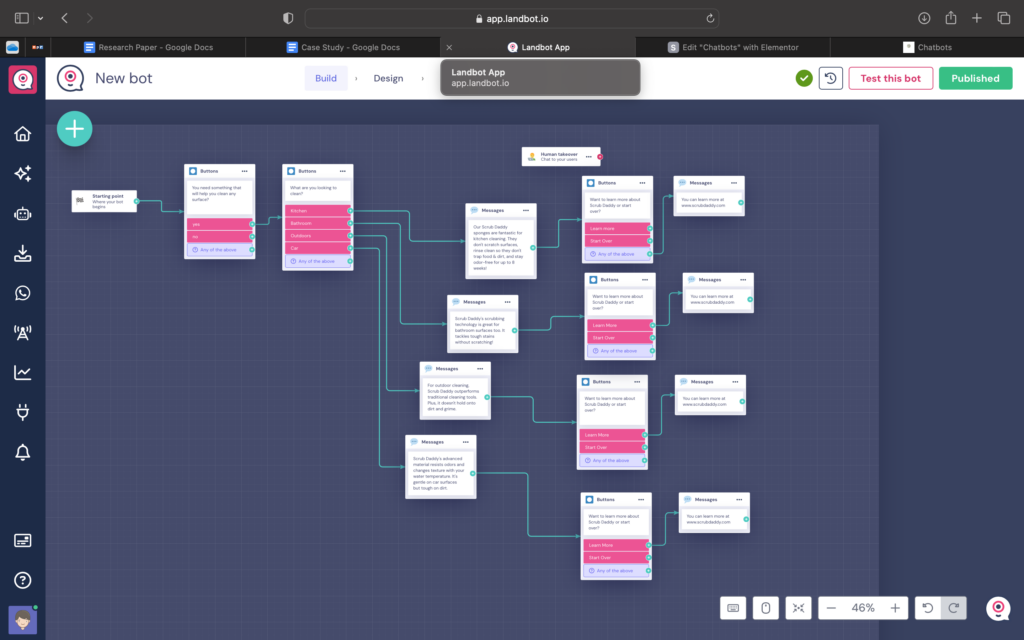Click the teal add block plus button

tap(75, 128)
